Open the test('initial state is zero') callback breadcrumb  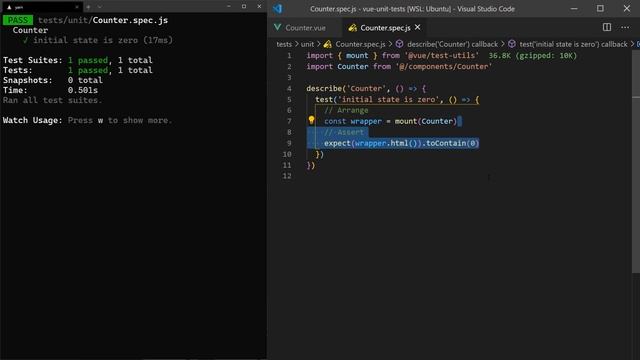[573, 44]
